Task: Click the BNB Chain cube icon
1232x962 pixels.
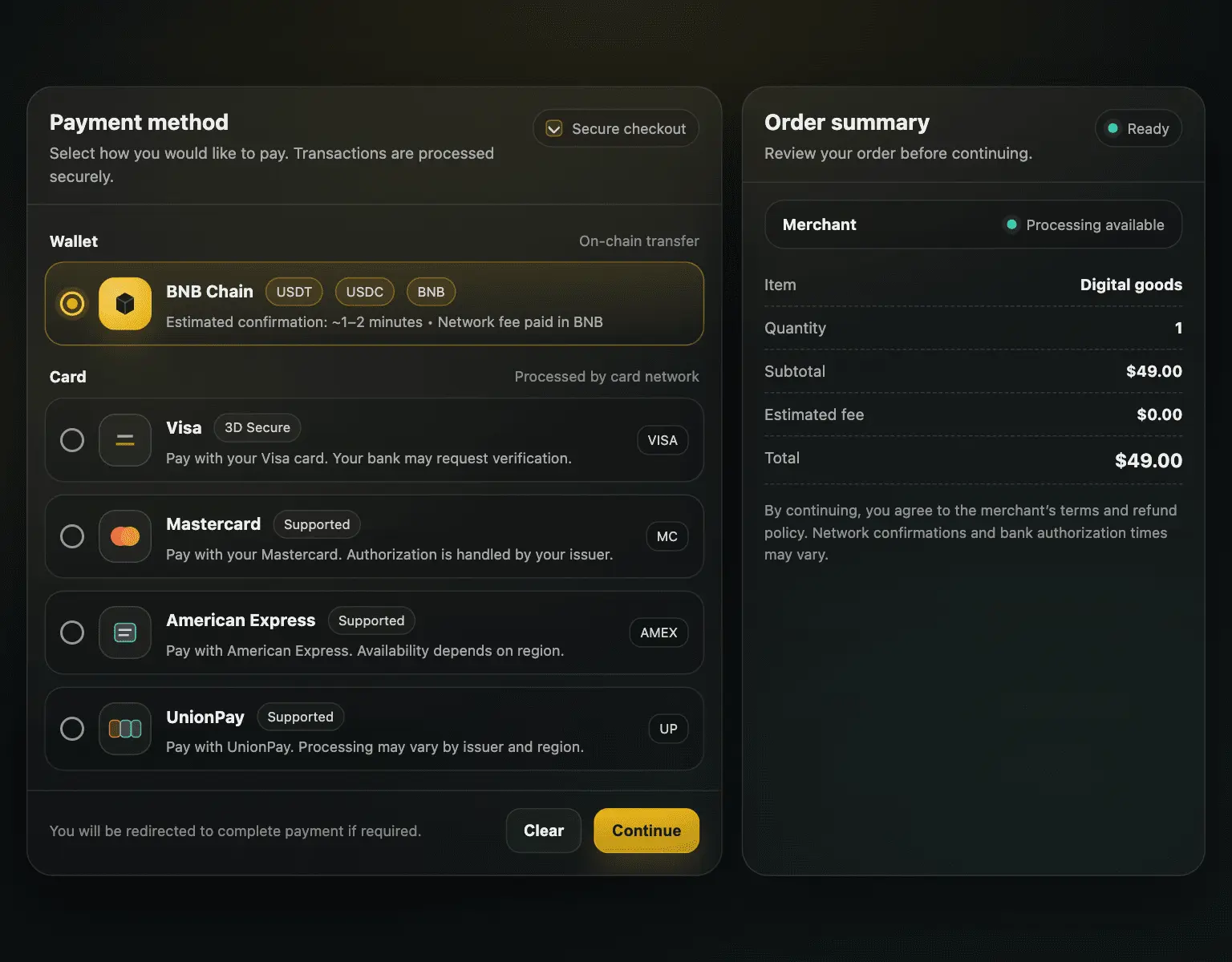Action: 125,304
